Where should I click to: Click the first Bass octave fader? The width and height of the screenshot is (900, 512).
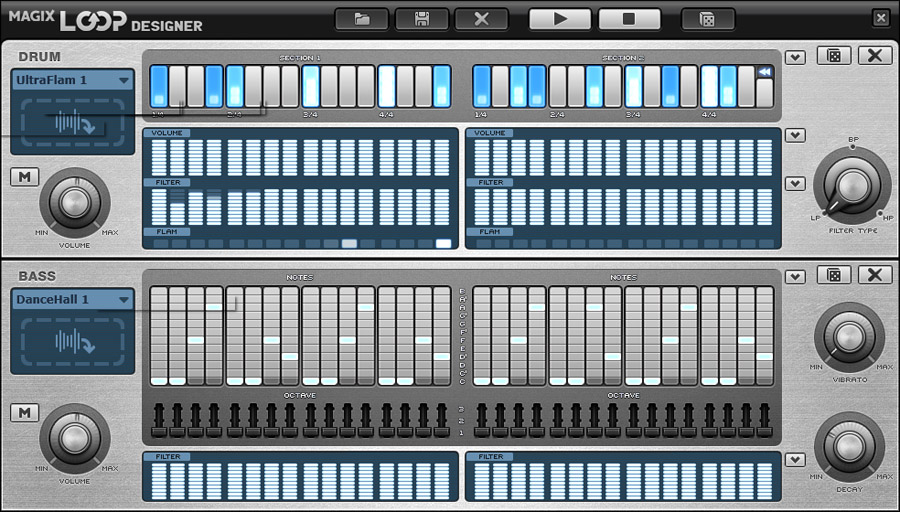(x=159, y=420)
